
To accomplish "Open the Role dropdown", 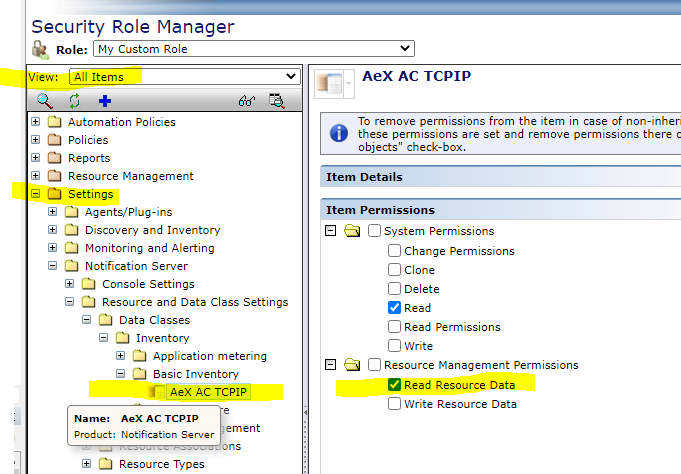I will click(x=254, y=48).
